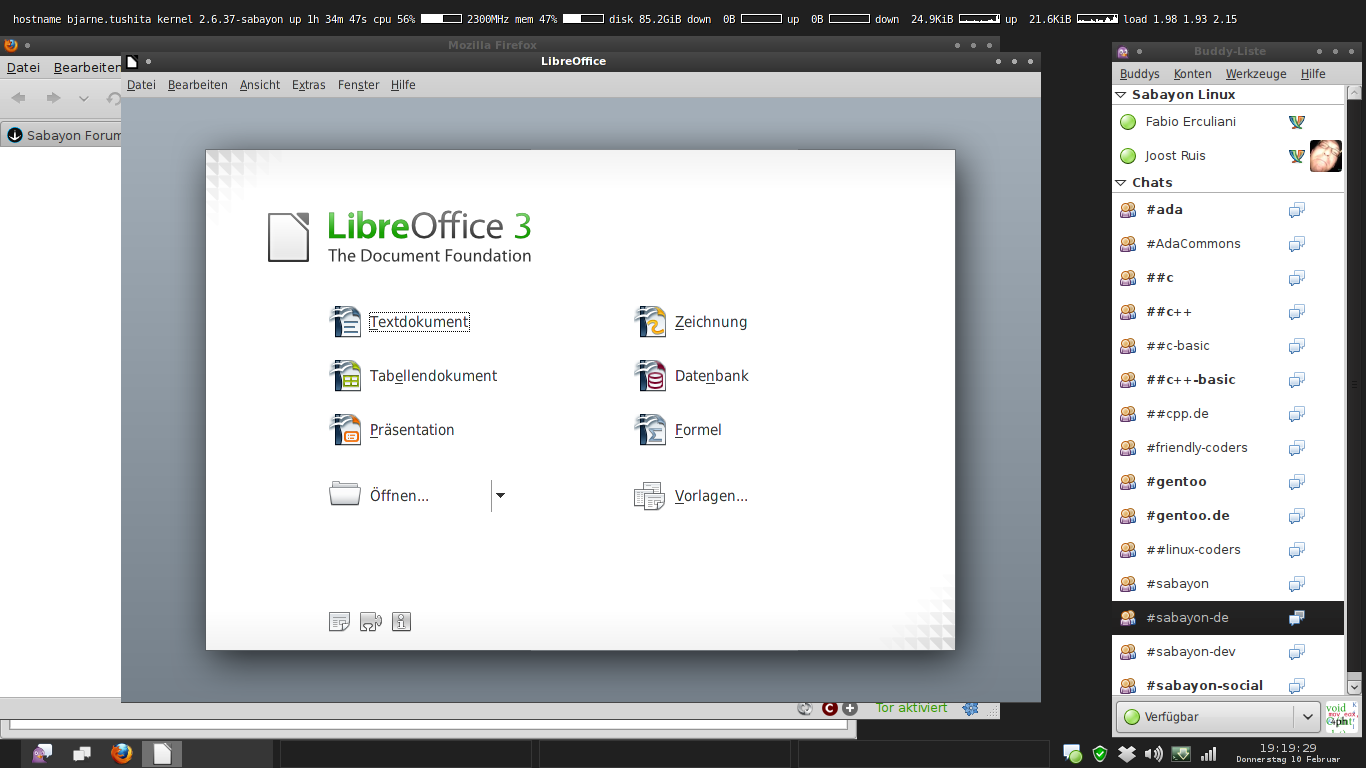Click chat bubble icon for #sabayon-dev

(1297, 652)
